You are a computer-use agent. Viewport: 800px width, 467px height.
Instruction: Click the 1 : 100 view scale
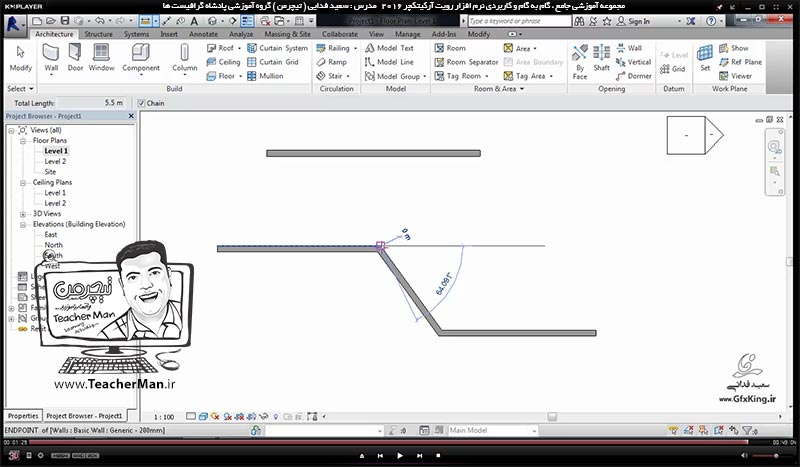coord(164,417)
